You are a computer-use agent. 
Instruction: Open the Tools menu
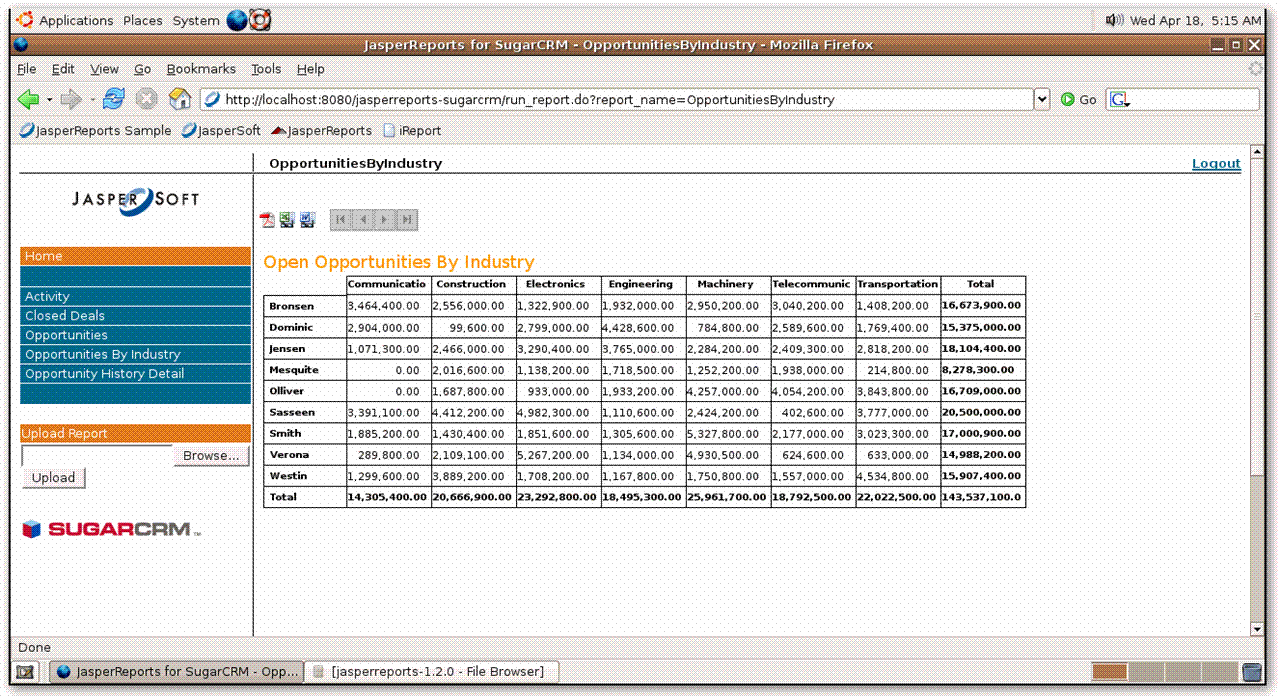266,69
